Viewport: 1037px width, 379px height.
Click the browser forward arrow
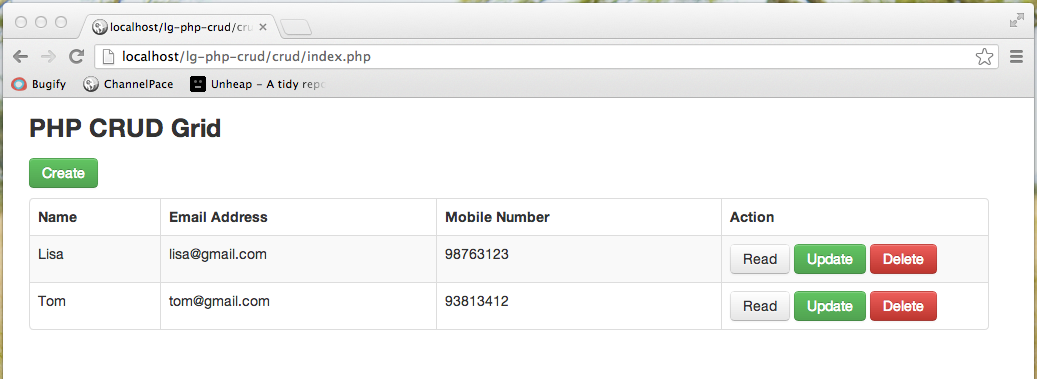pos(48,57)
